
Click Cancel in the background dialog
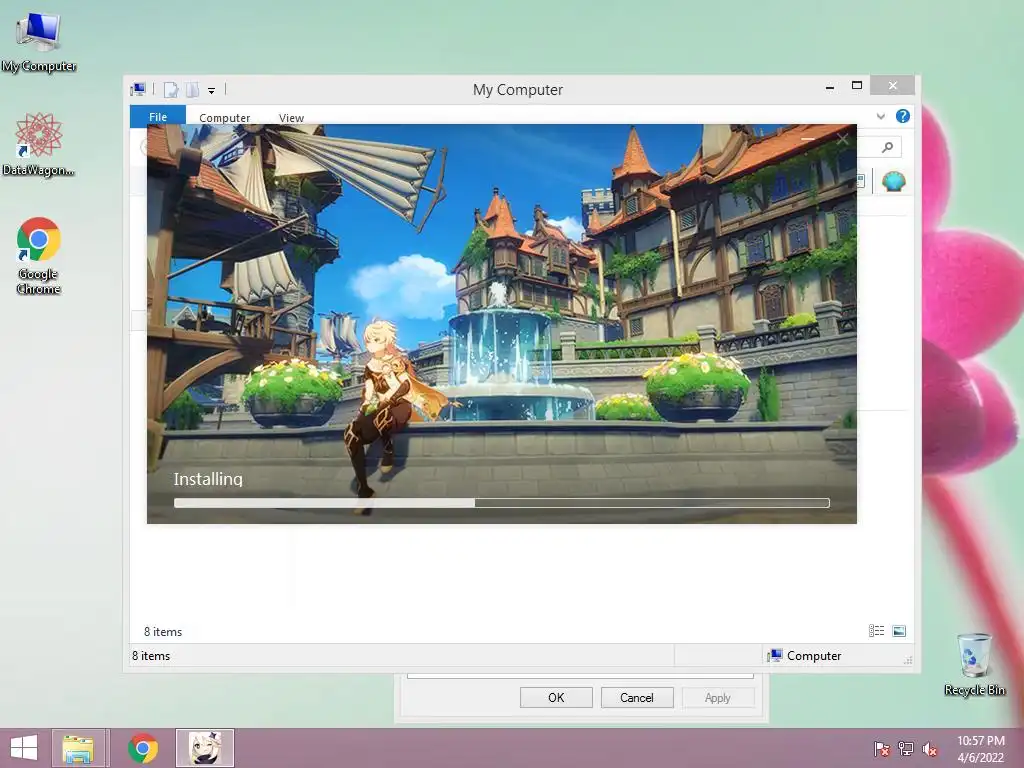[x=637, y=697]
